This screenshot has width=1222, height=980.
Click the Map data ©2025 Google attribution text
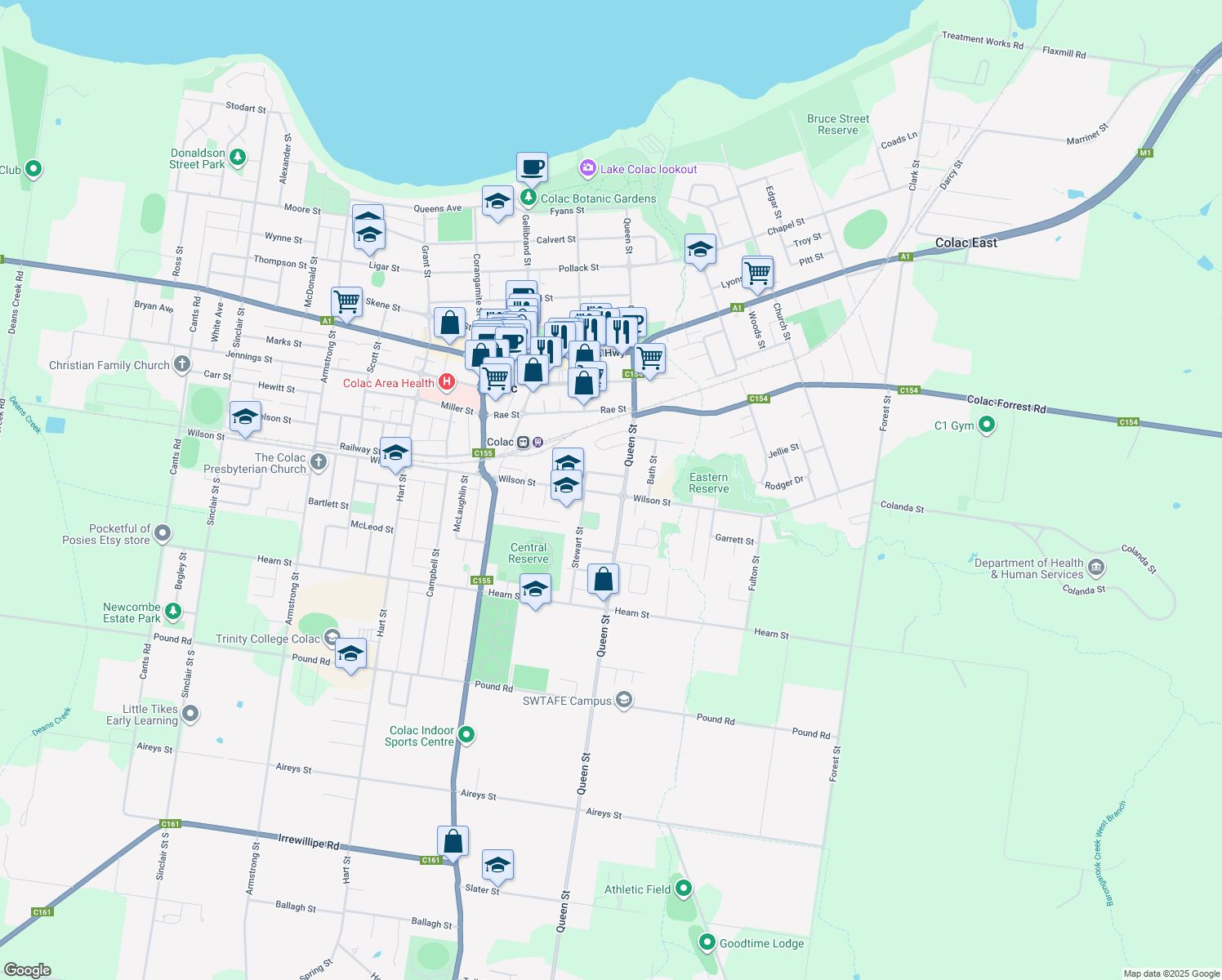click(x=1170, y=973)
